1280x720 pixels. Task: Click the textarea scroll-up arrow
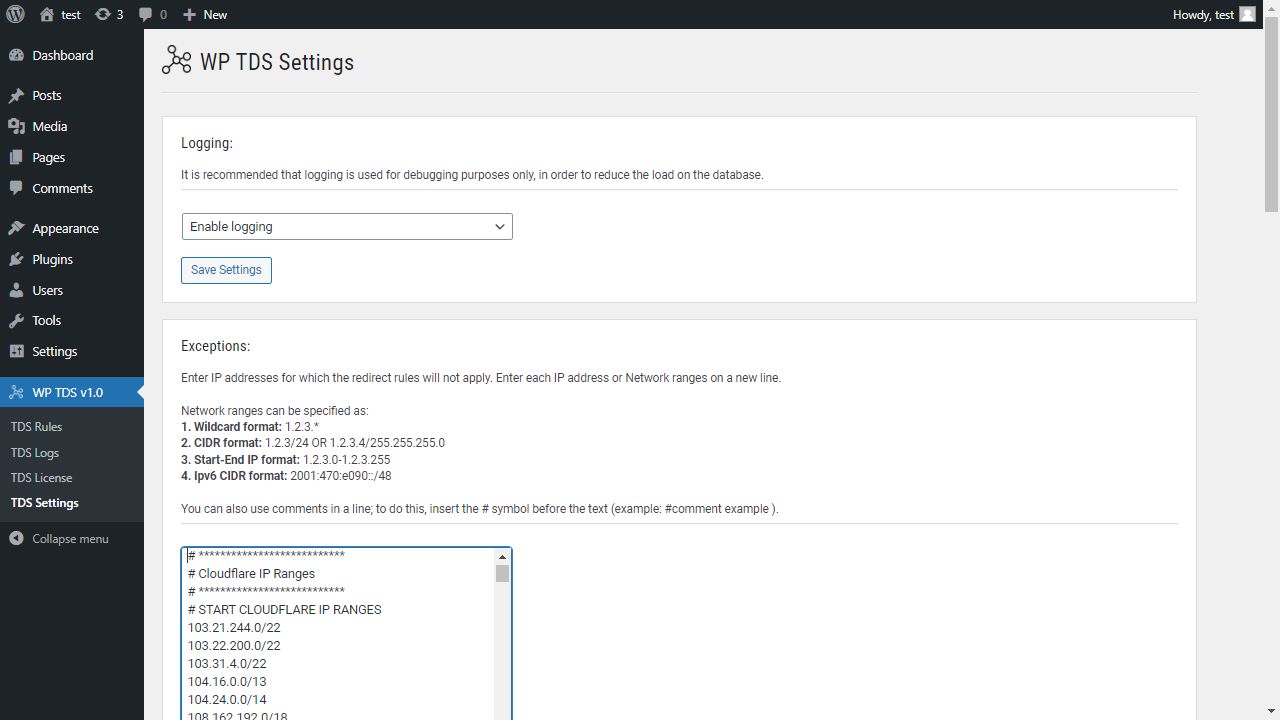click(502, 557)
